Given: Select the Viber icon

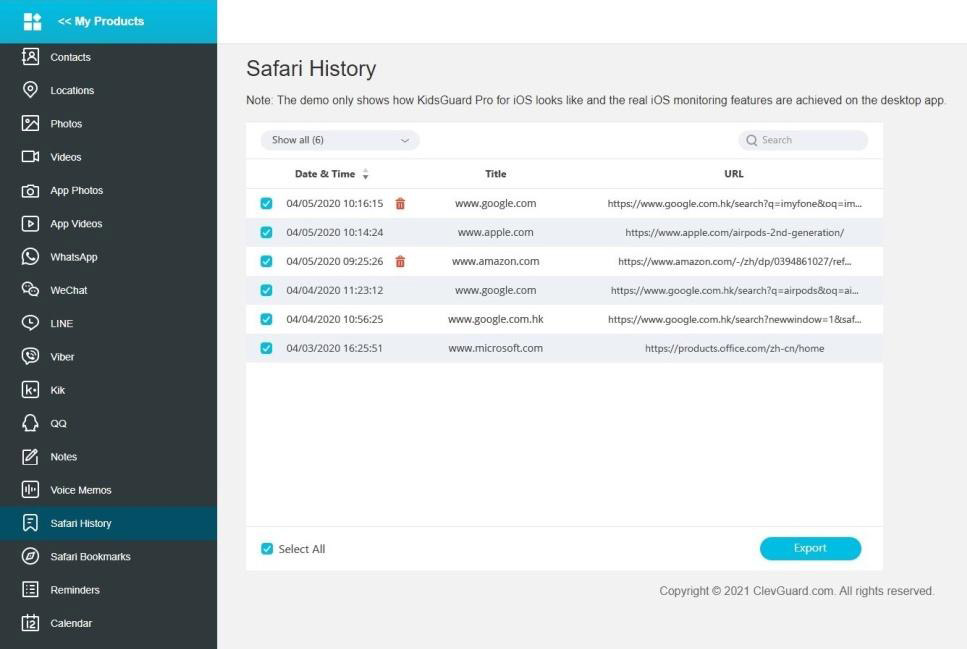Looking at the screenshot, I should (x=30, y=356).
